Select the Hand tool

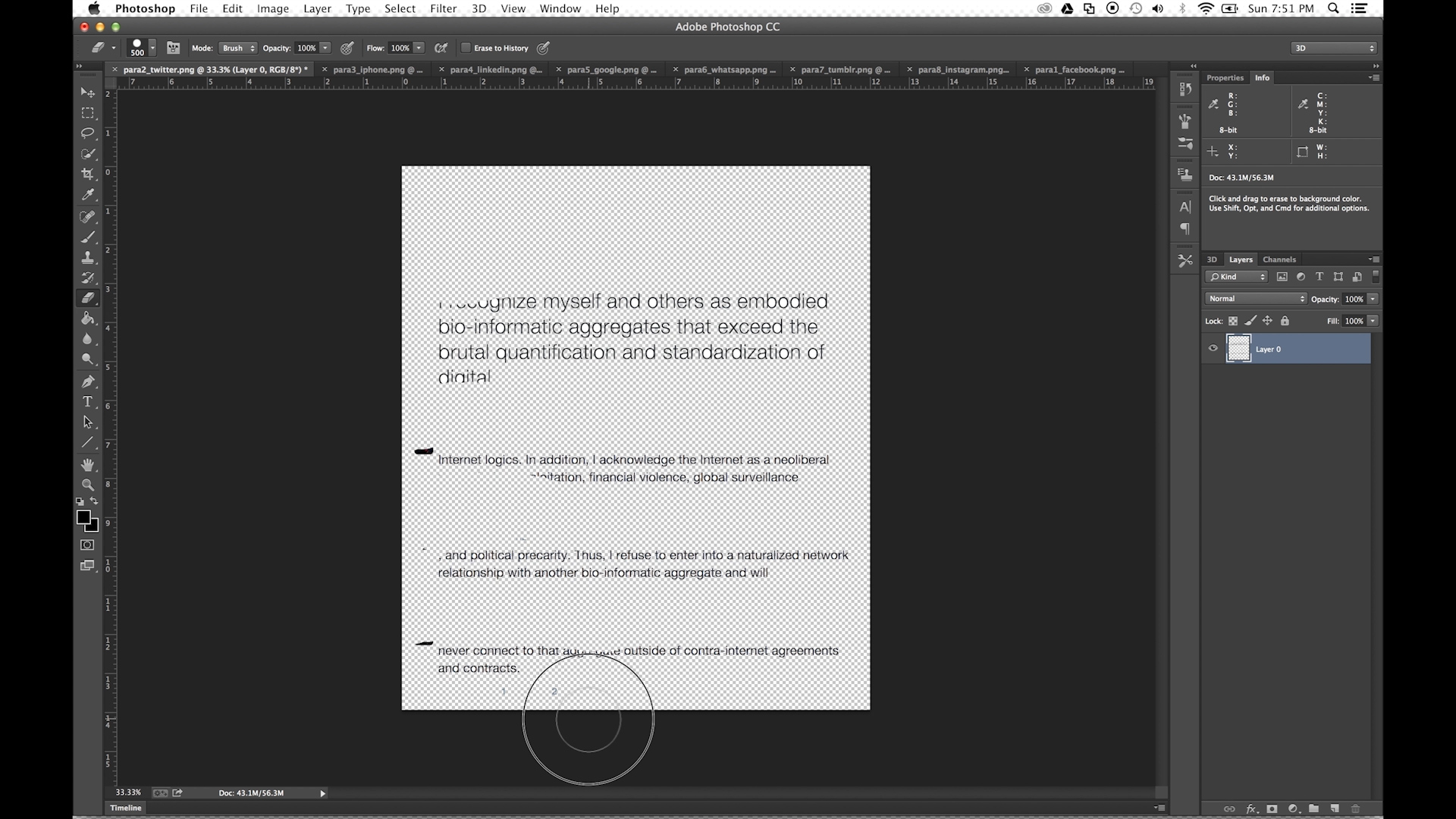[88, 464]
